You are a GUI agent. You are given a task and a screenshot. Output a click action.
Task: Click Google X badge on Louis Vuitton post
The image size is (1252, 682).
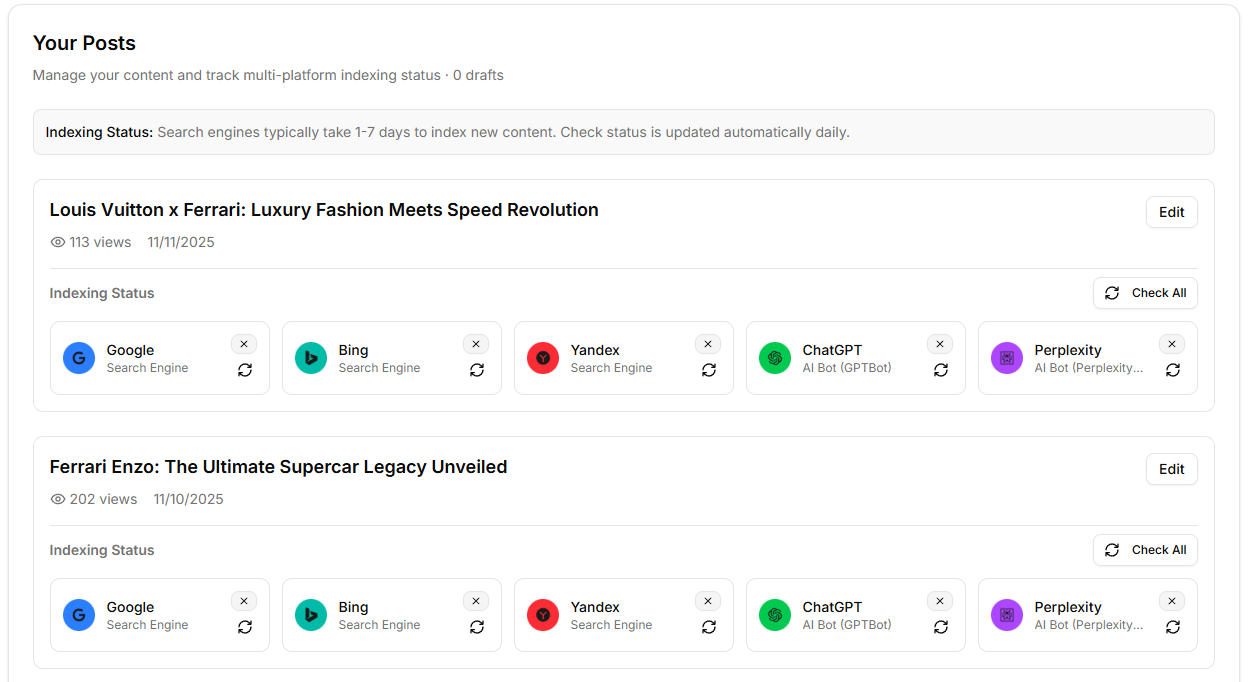[x=244, y=344]
